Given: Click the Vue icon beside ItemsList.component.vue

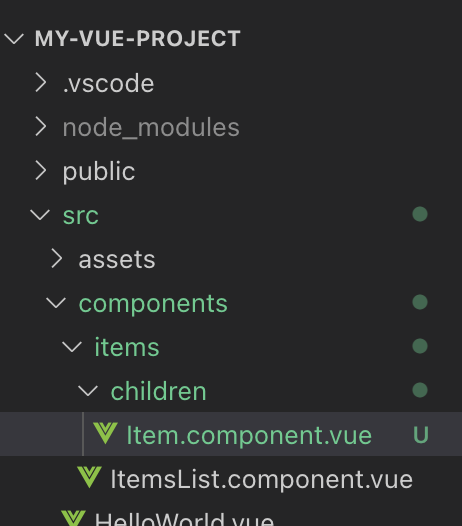Looking at the screenshot, I should [x=89, y=477].
